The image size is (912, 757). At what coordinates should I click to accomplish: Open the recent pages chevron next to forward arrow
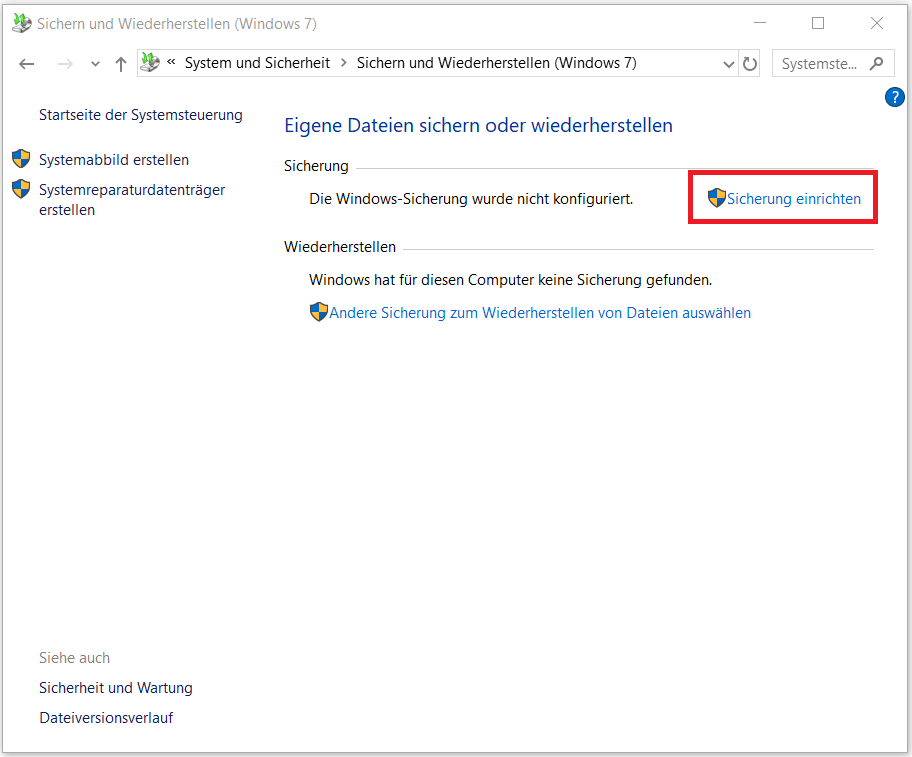coord(95,63)
